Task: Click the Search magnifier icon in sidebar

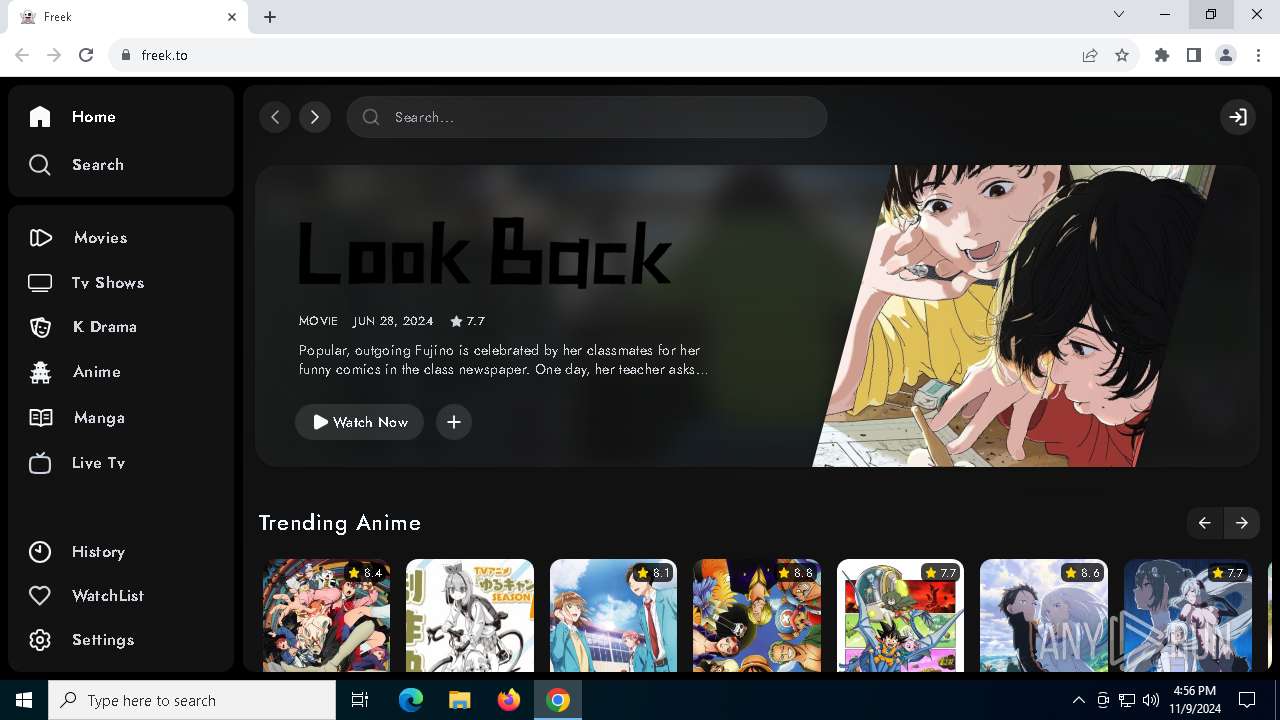Action: (x=40, y=165)
